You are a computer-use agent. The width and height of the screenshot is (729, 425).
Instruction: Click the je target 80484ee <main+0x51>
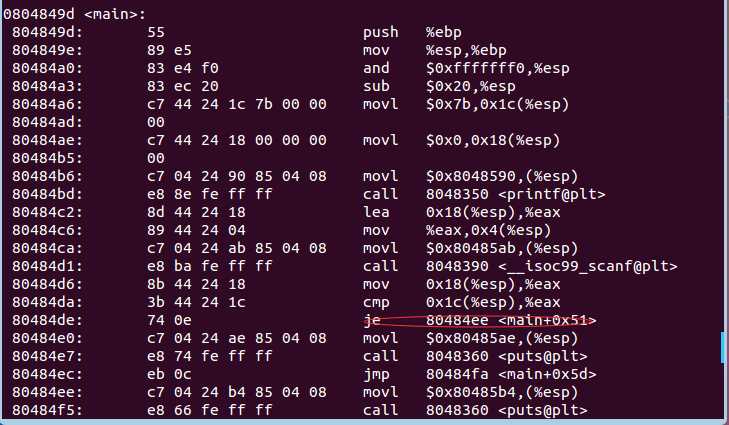pos(510,320)
